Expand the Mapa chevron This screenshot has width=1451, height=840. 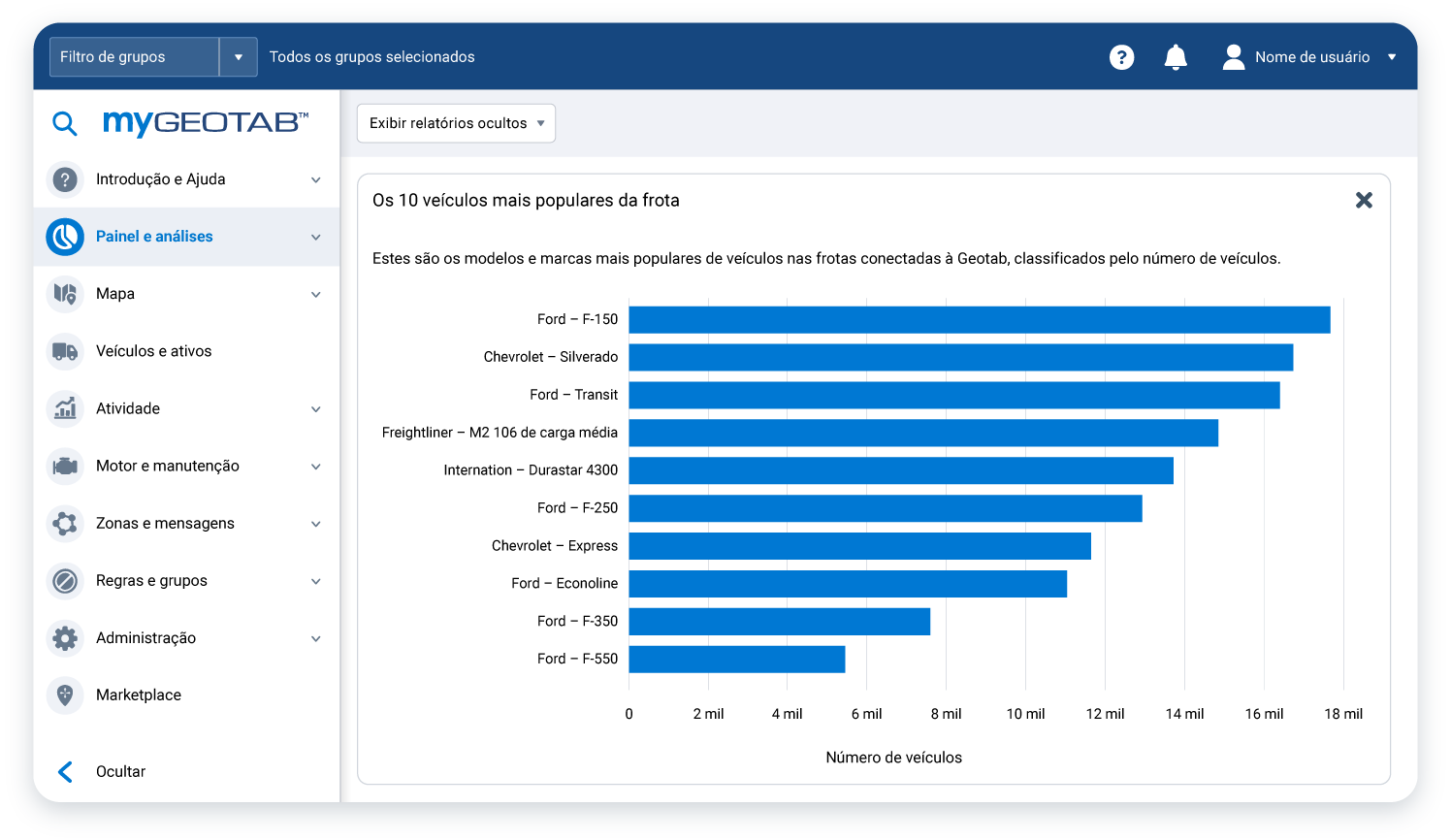point(315,294)
